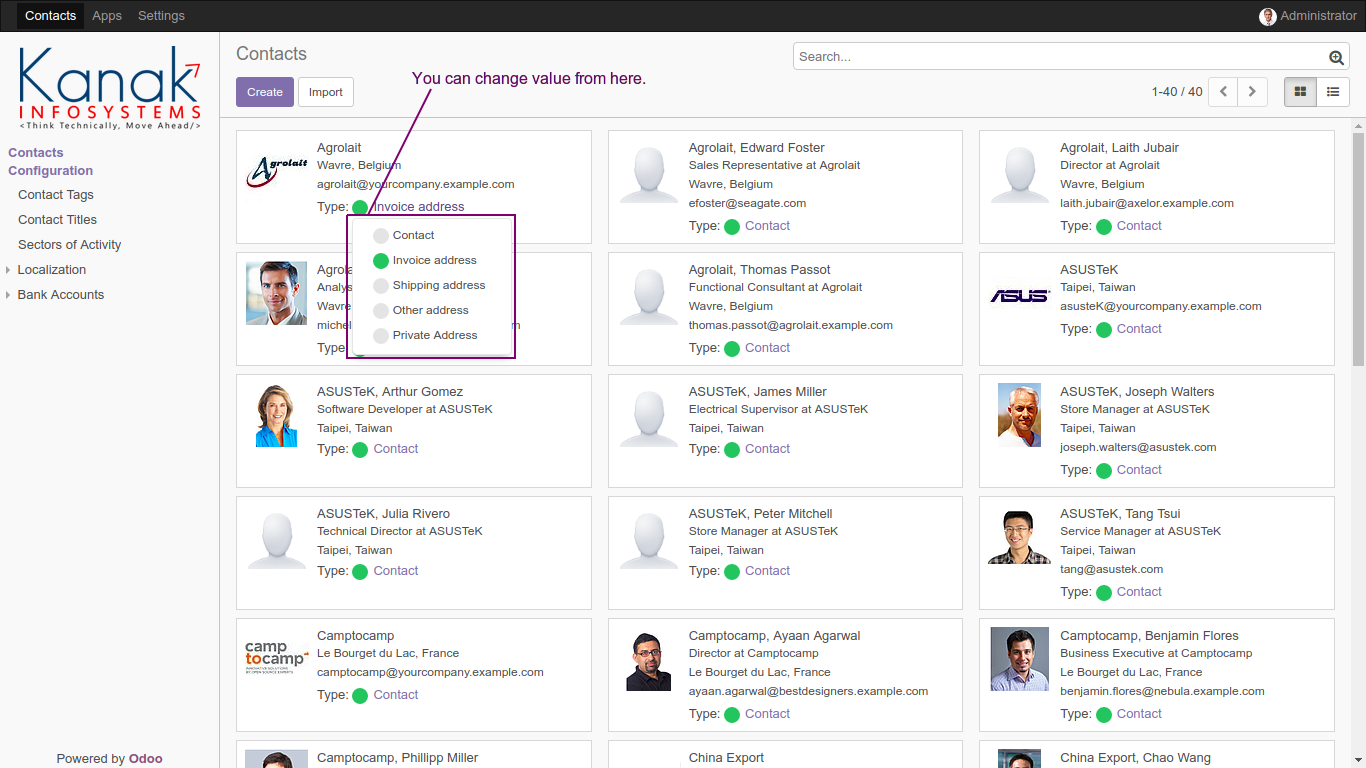Open the Camptocamp, Phillipp Miller card
This screenshot has width=1366, height=768.
tap(414, 754)
